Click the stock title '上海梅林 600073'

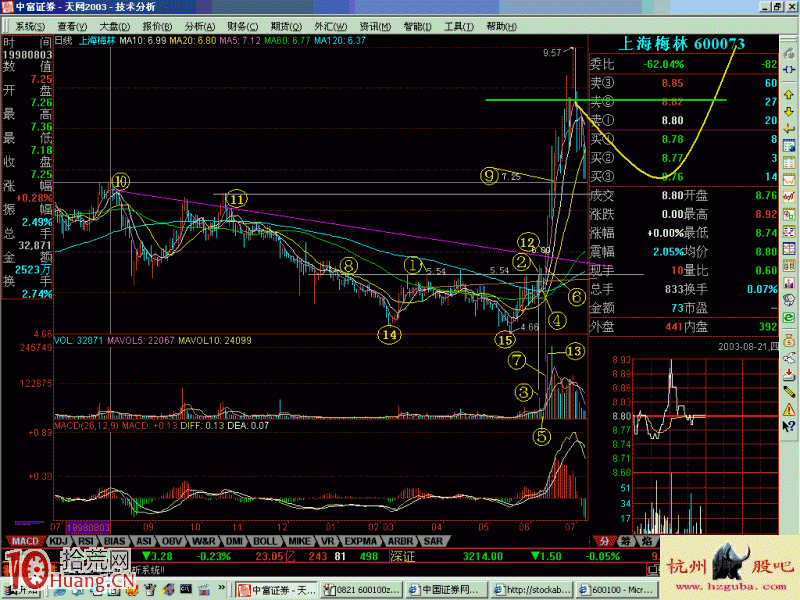click(682, 44)
